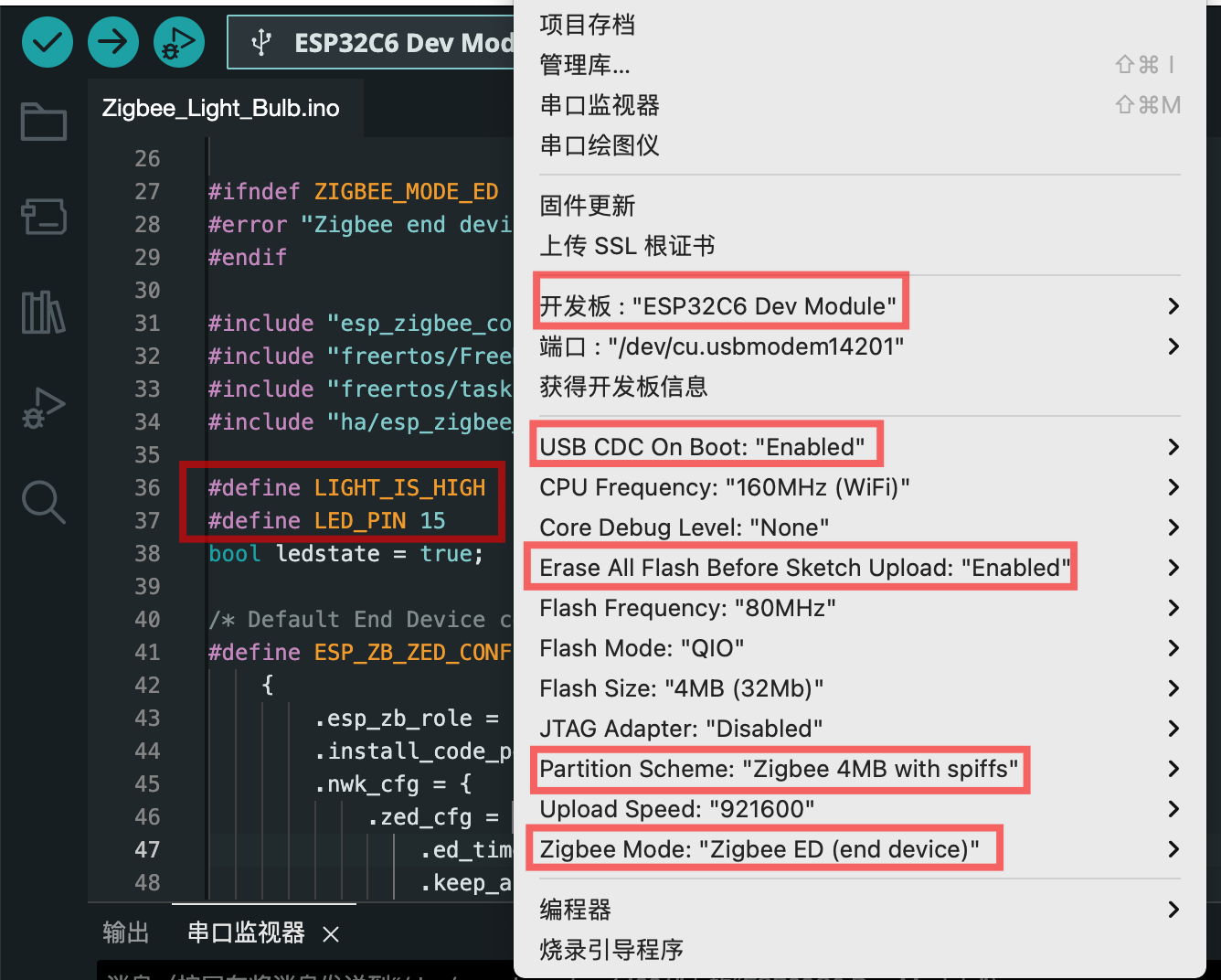
Task: Switch to the 串口监视器 panel tab
Action: [x=246, y=932]
